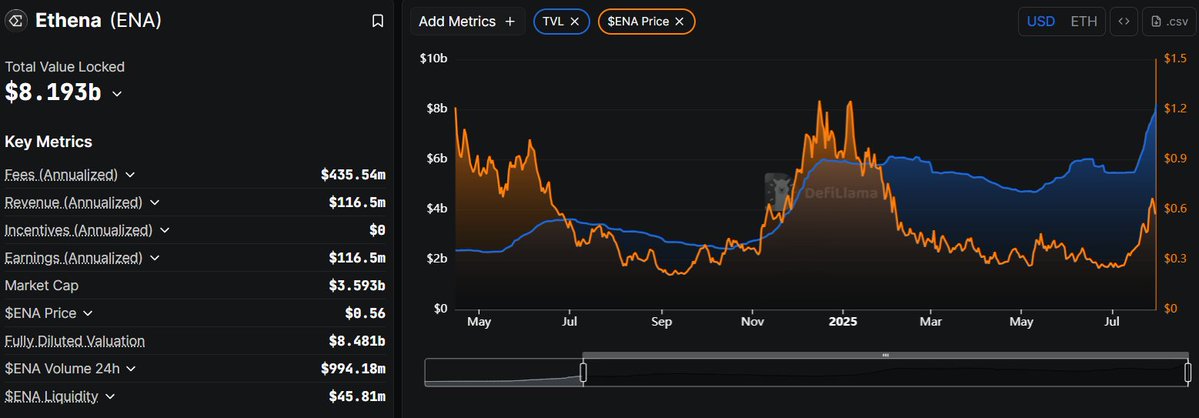Click the unselected left portion of range overview
The image size is (1199, 418).
pyautogui.click(x=503, y=372)
